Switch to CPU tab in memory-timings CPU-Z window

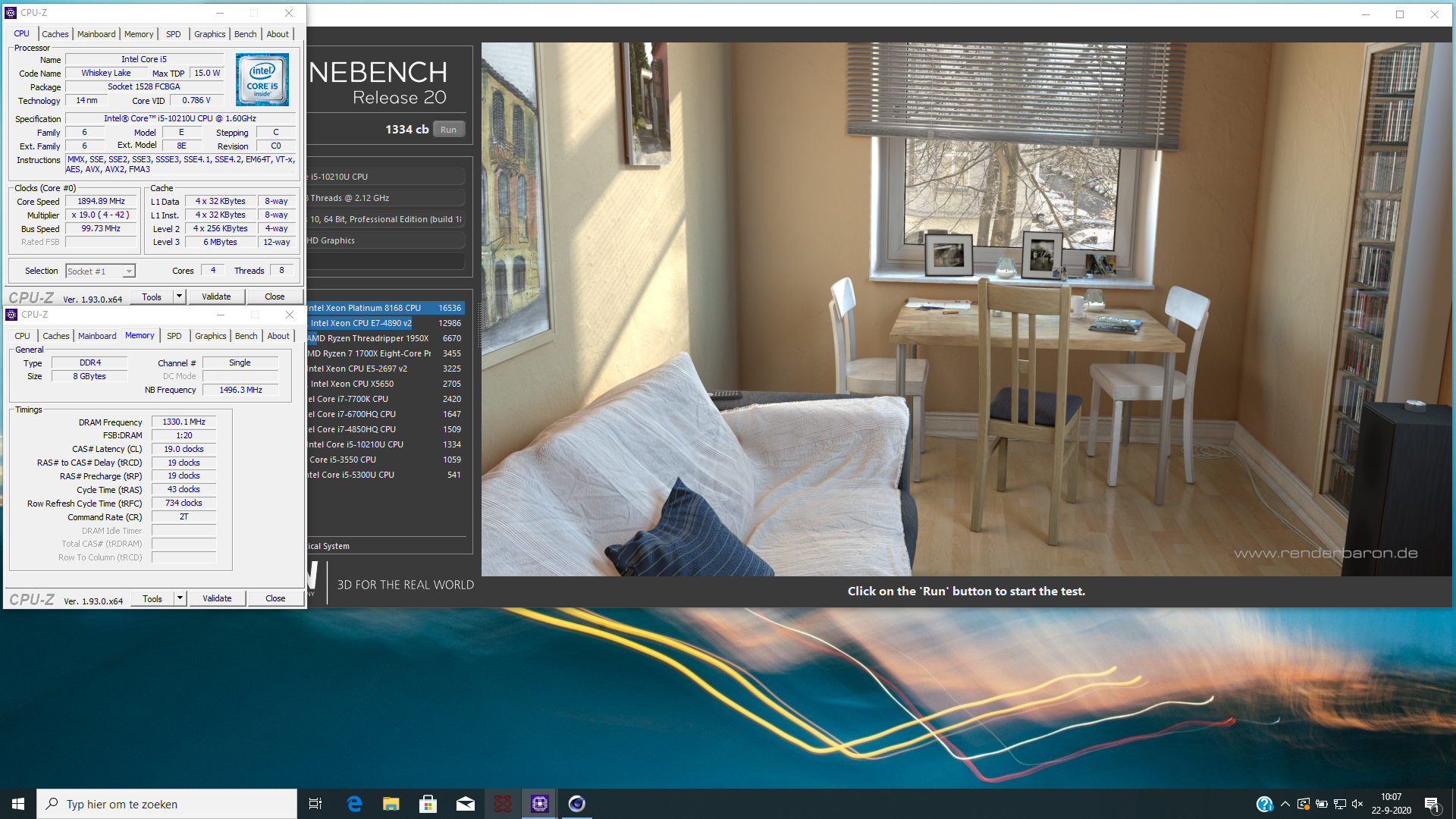[23, 336]
